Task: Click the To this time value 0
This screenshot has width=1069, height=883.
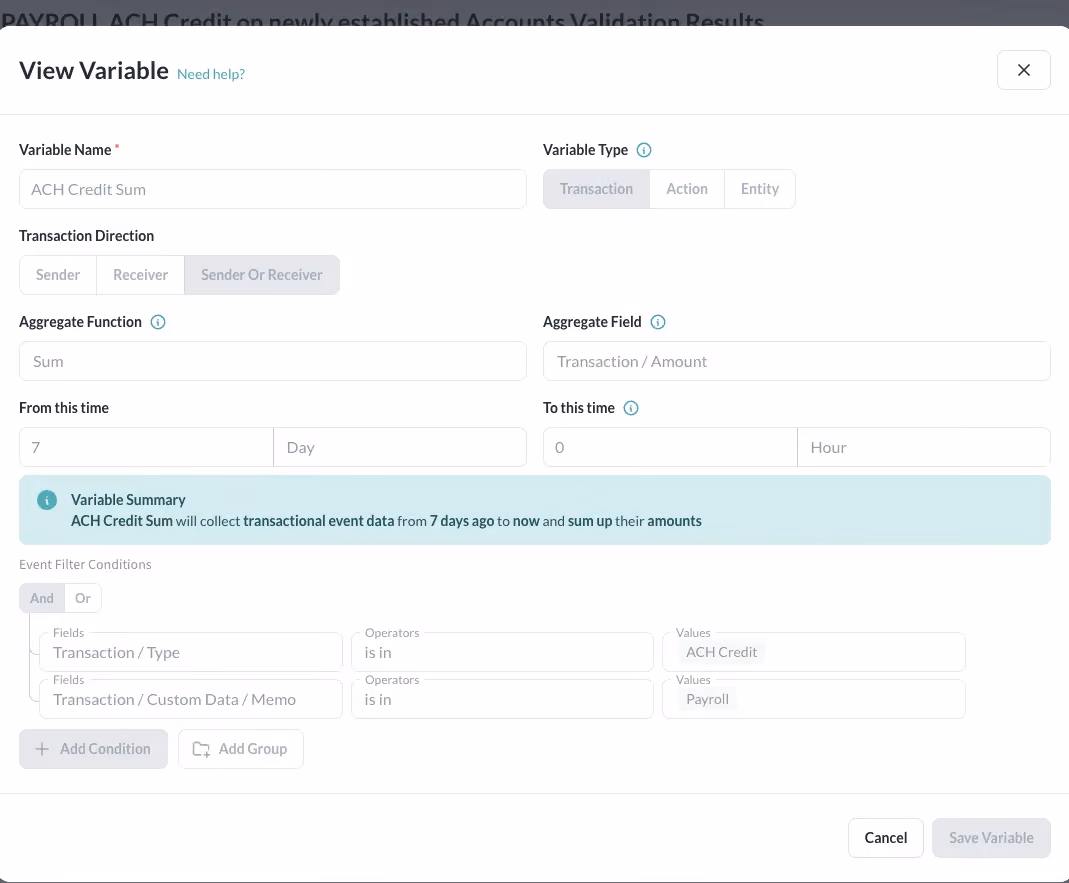Action: coord(670,447)
